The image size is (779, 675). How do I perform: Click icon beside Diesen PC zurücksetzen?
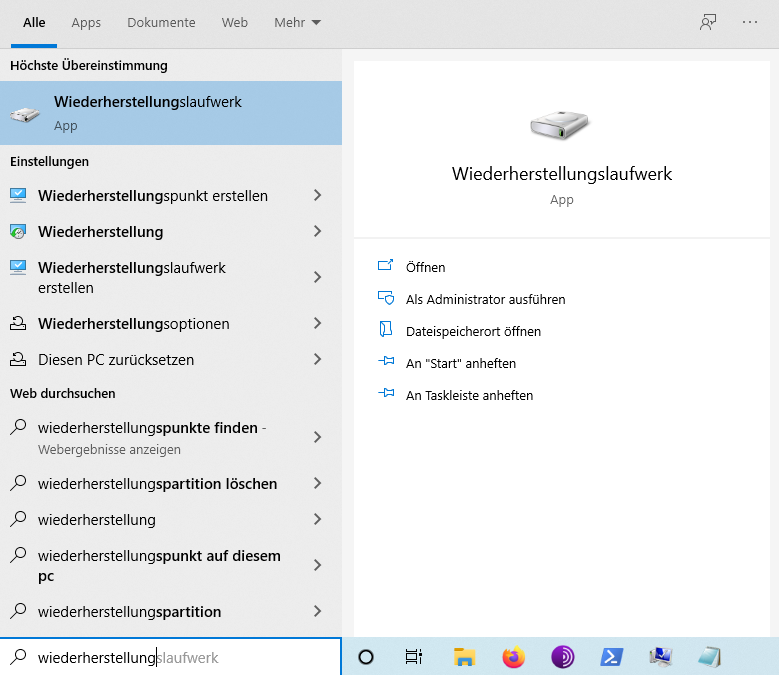coord(18,359)
